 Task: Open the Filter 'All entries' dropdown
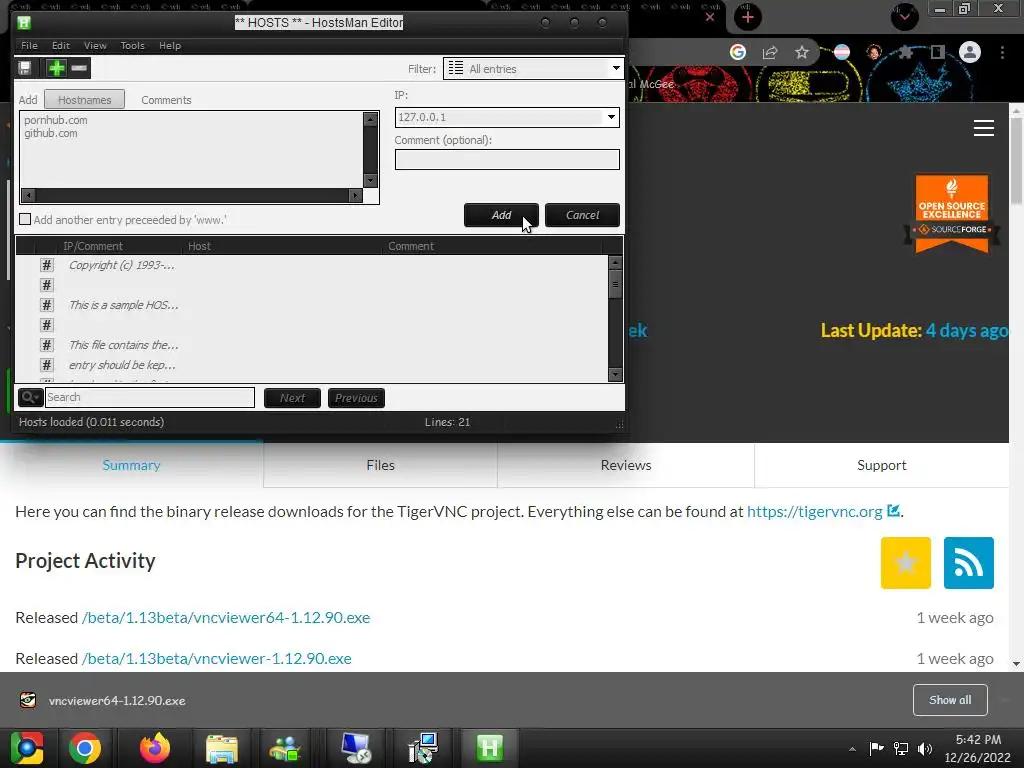tap(533, 69)
